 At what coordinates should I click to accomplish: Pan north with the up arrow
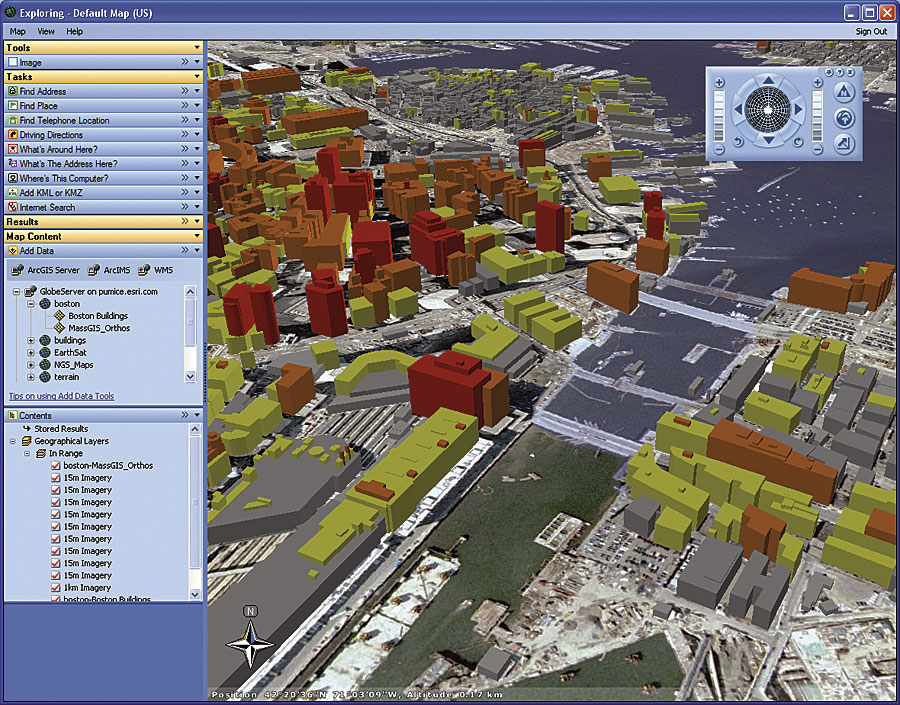(768, 80)
